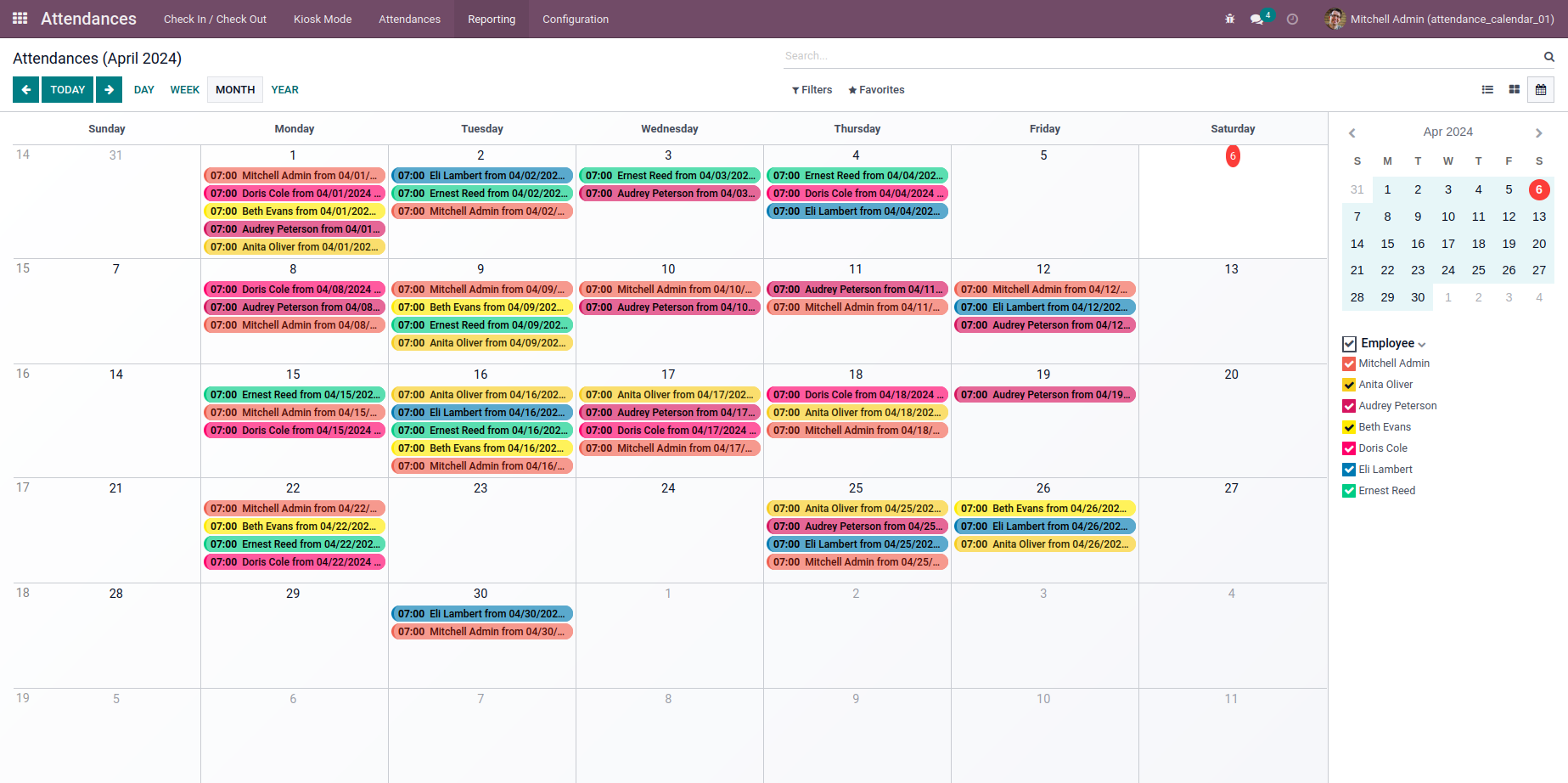
Task: Open Eli Lambert event on April 2
Action: point(482,176)
